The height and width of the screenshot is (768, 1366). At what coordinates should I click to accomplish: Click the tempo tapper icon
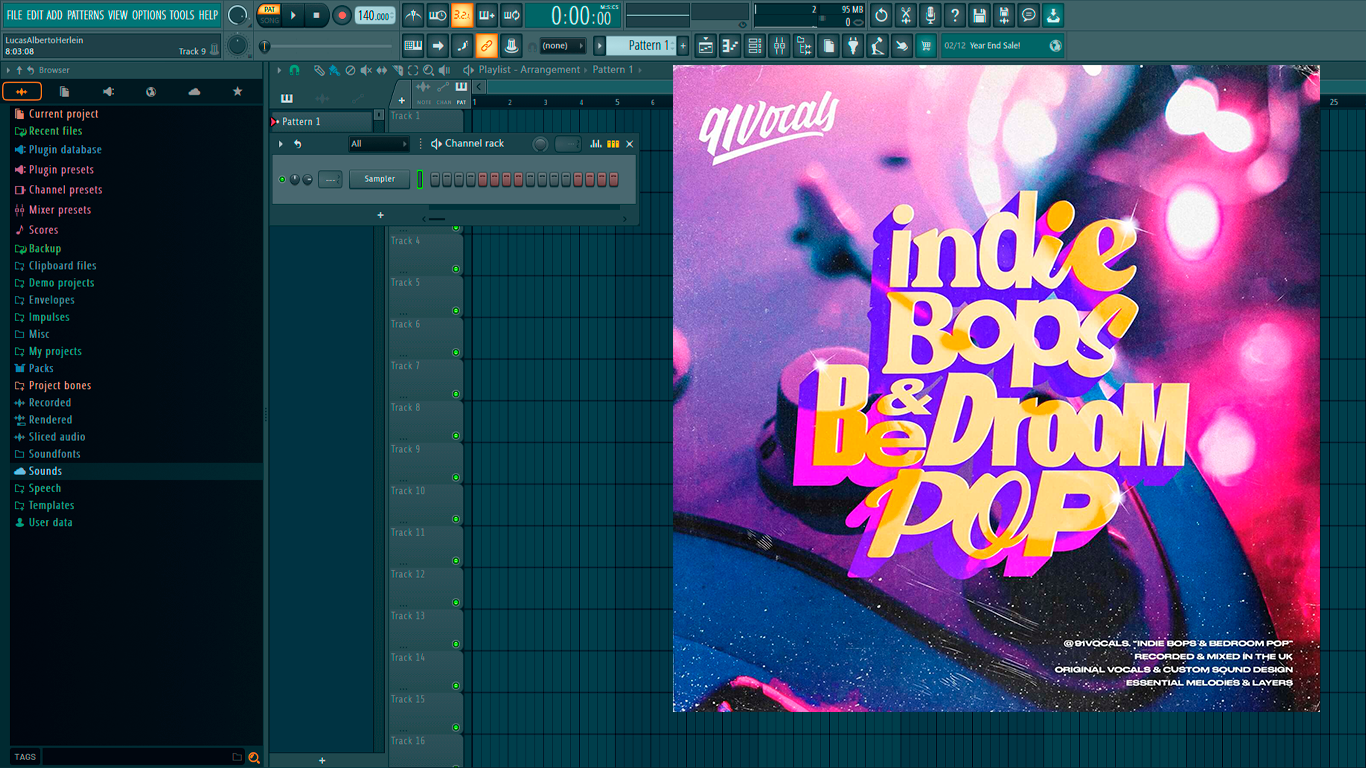[x=877, y=45]
